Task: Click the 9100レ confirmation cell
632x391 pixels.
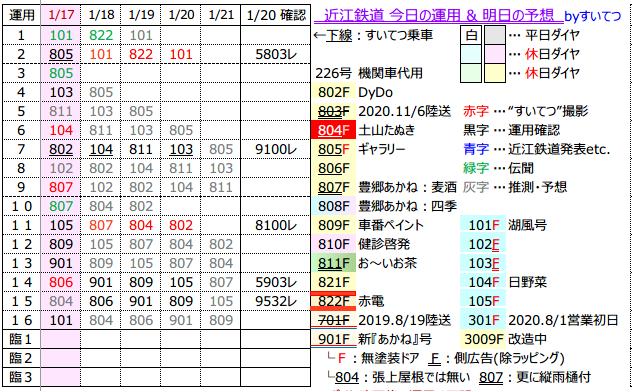Action: click(276, 149)
